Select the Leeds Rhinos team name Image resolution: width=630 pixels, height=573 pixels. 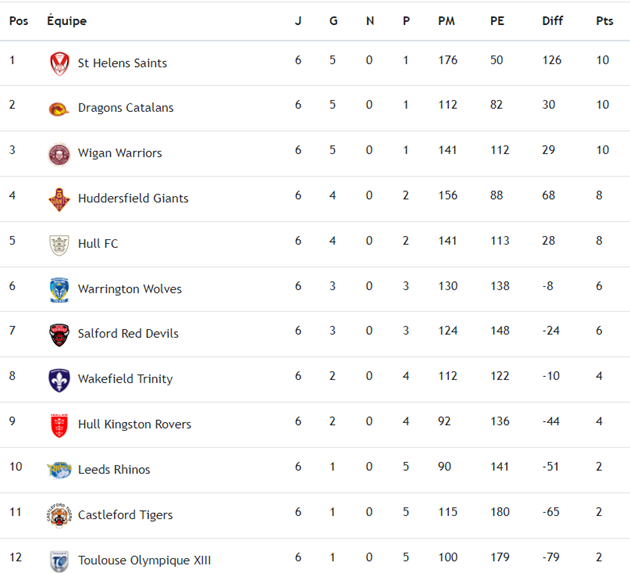[x=114, y=470]
